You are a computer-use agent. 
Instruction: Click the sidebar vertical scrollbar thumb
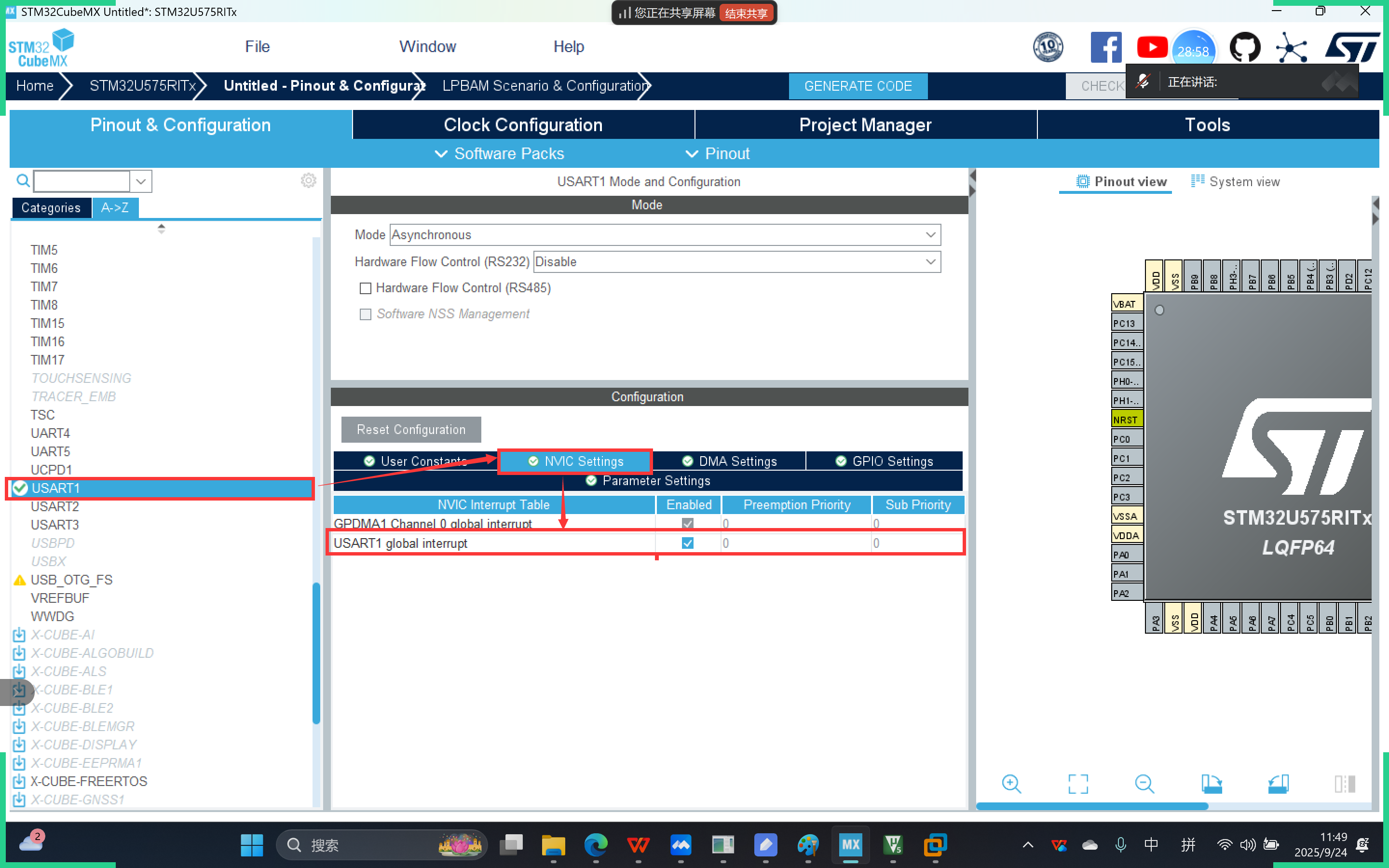pos(316,653)
